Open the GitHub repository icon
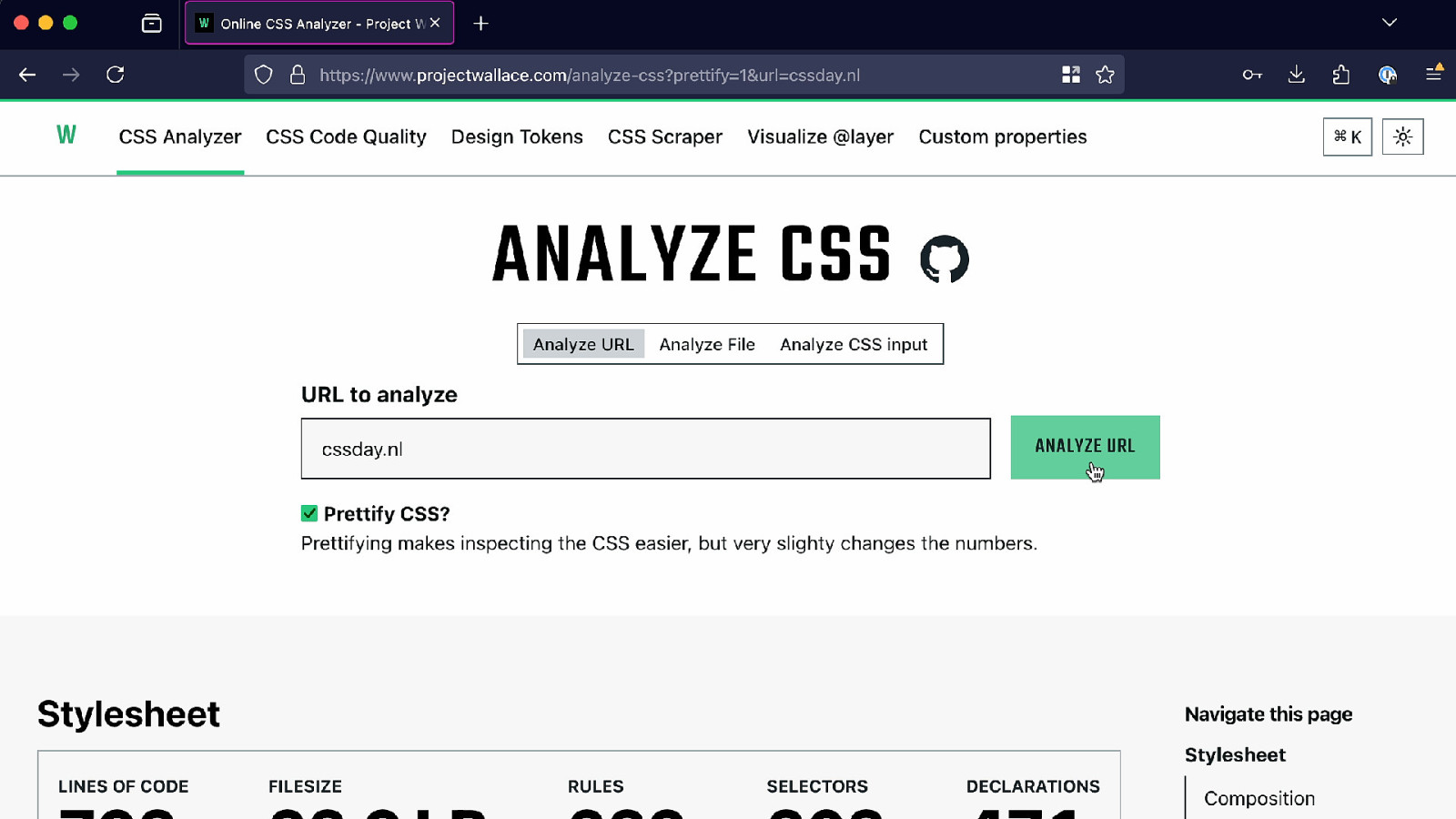Screen dimensions: 1456x819 tap(945, 259)
